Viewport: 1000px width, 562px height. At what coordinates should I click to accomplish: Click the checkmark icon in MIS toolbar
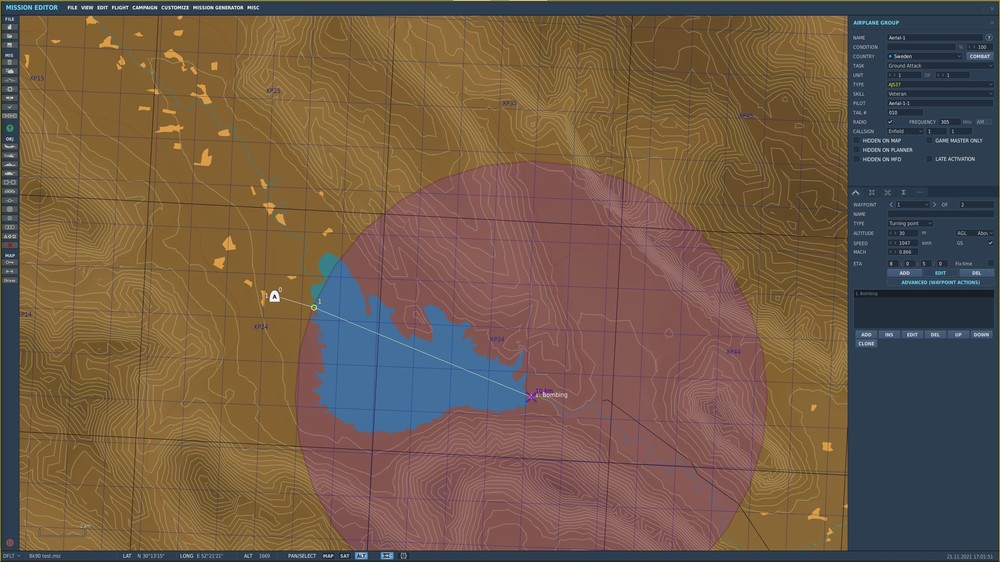[10, 107]
